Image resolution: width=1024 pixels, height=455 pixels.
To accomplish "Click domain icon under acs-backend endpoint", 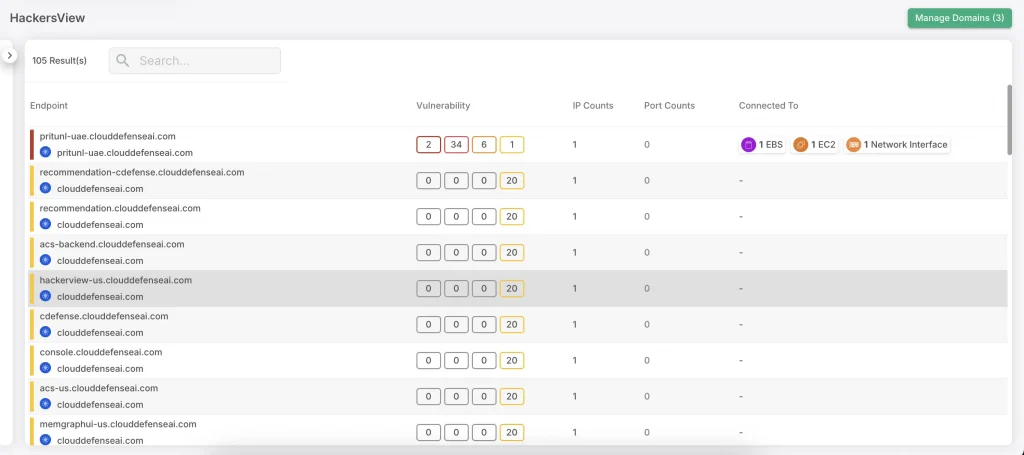I will coord(45,260).
